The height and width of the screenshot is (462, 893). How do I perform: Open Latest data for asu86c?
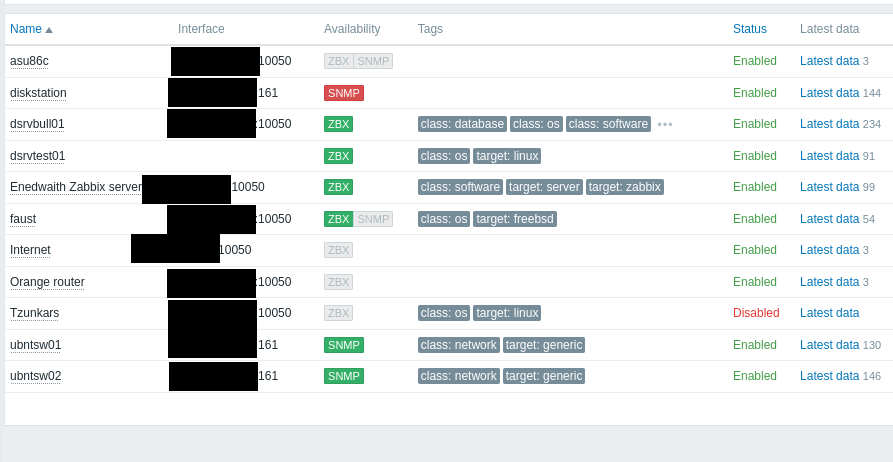click(829, 61)
